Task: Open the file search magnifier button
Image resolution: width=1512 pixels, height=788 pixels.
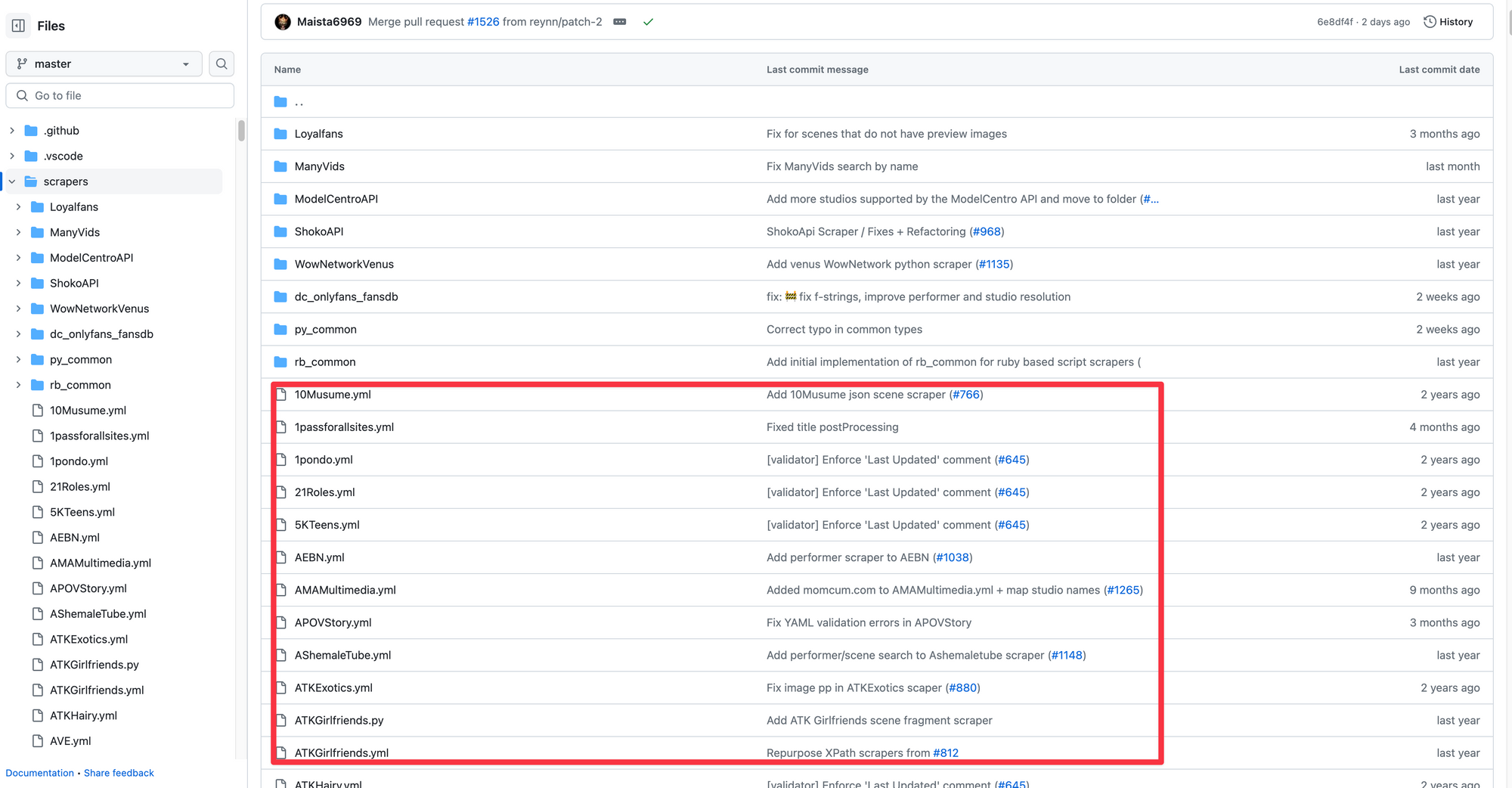Action: click(x=222, y=64)
